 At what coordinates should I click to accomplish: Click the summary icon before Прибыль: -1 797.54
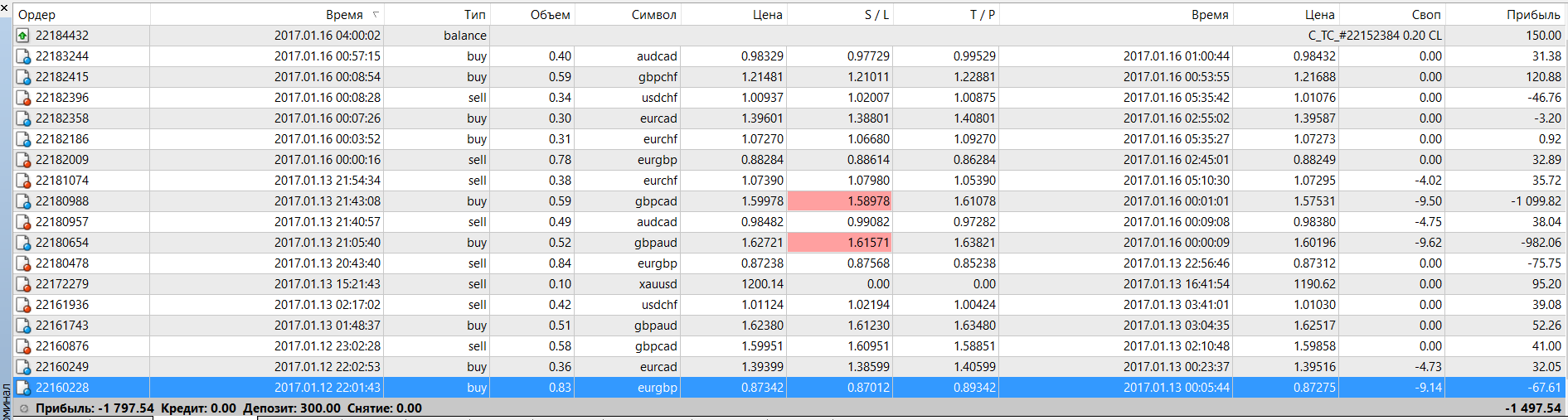tap(24, 408)
